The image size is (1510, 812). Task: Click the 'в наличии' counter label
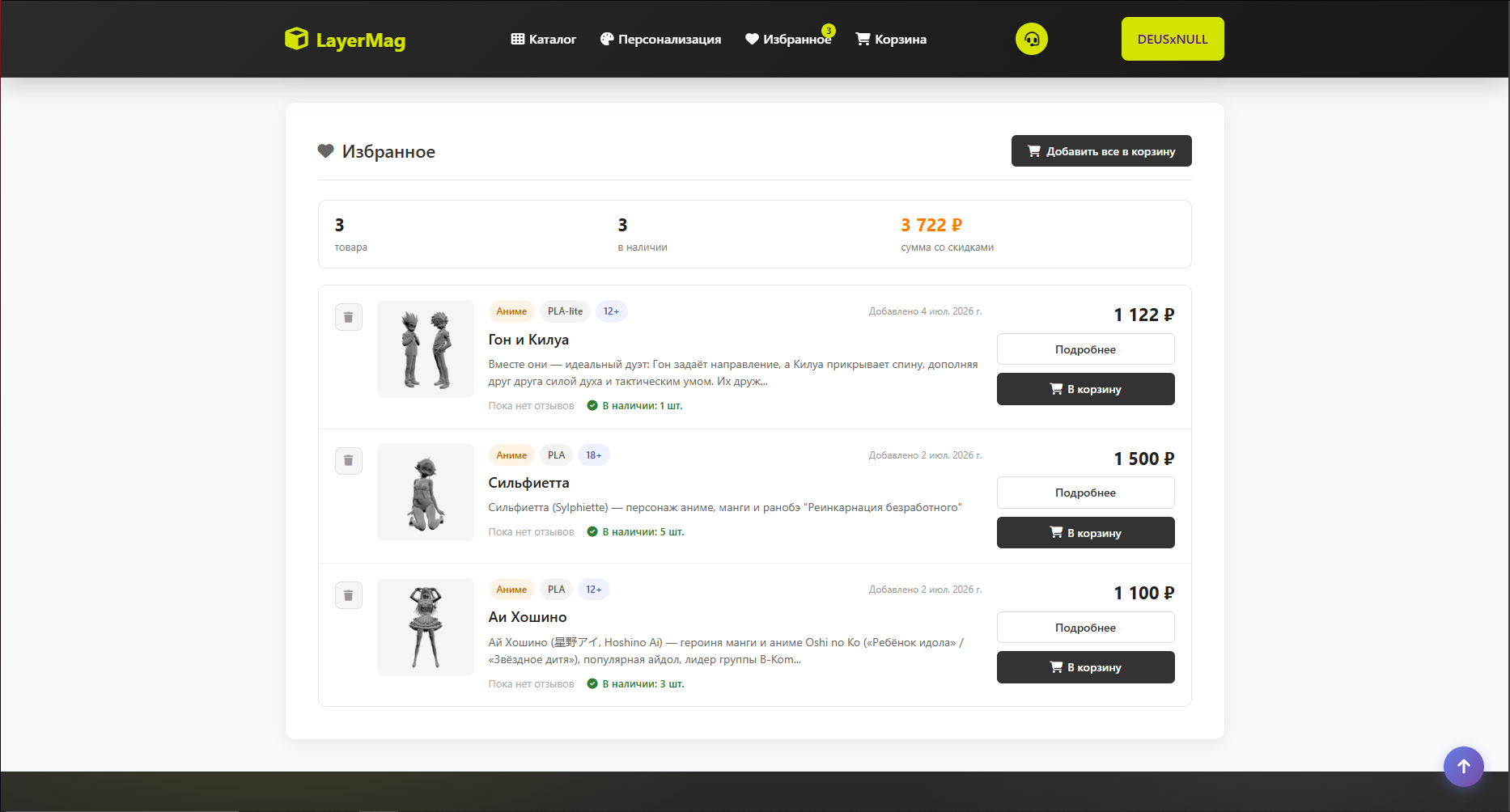coord(643,247)
